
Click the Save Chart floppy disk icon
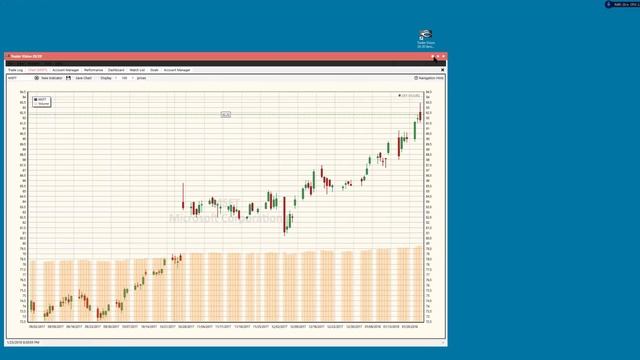69,78
